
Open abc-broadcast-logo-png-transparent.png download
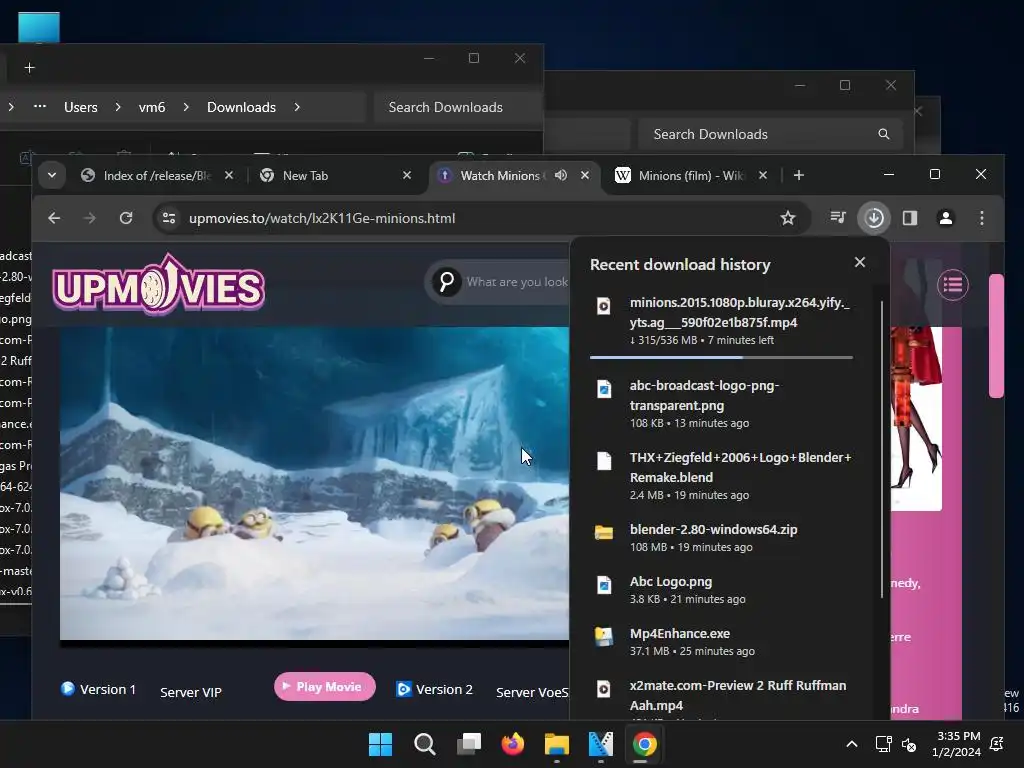tap(722, 404)
